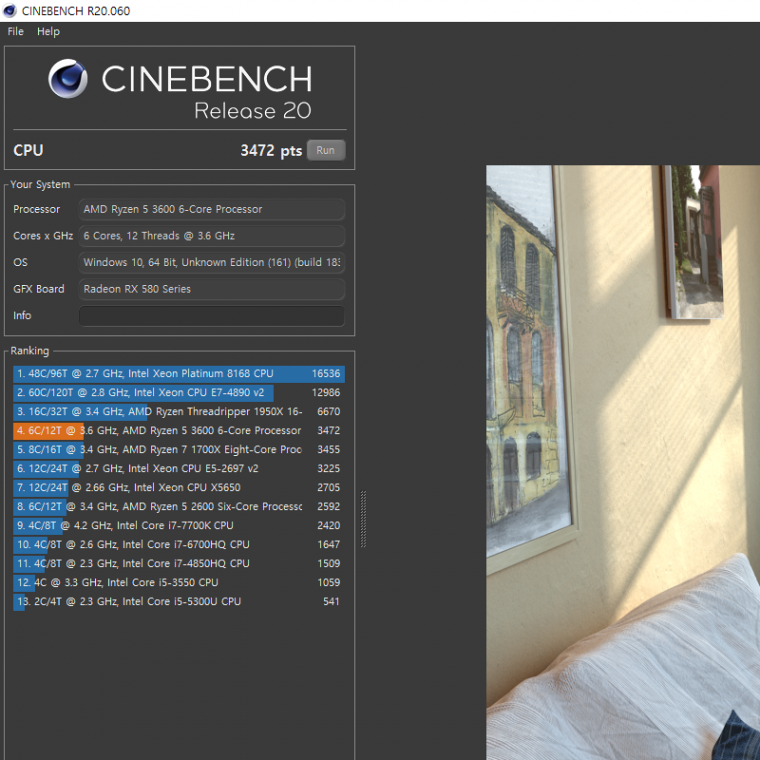The image size is (760, 760).
Task: Click the GFX Board field Radeon RX 580
Action: point(212,289)
